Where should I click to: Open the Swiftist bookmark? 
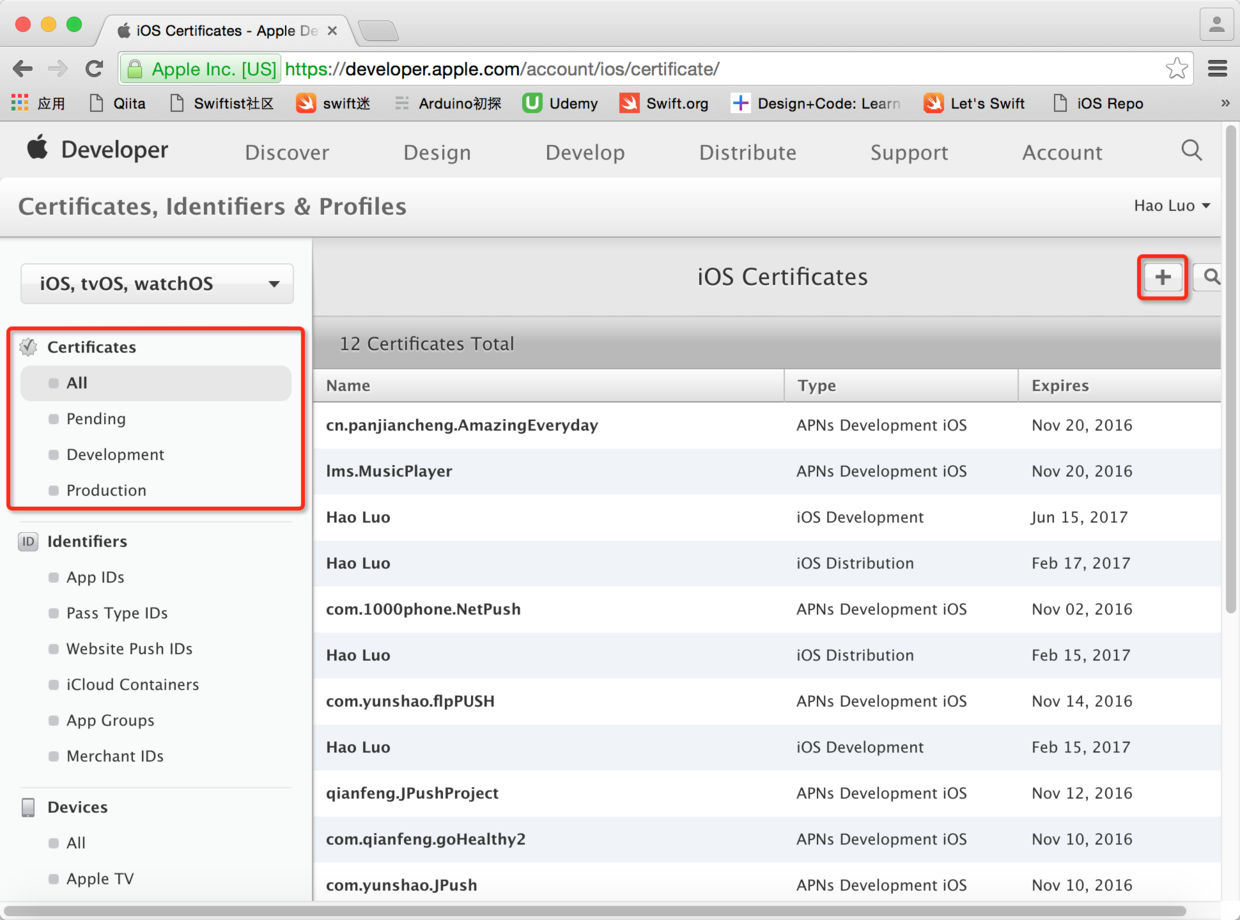(x=222, y=103)
